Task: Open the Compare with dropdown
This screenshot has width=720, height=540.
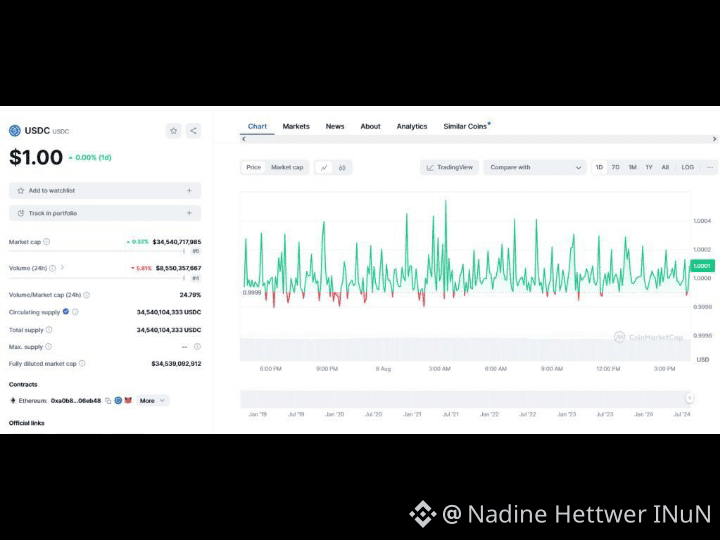Action: click(x=535, y=168)
